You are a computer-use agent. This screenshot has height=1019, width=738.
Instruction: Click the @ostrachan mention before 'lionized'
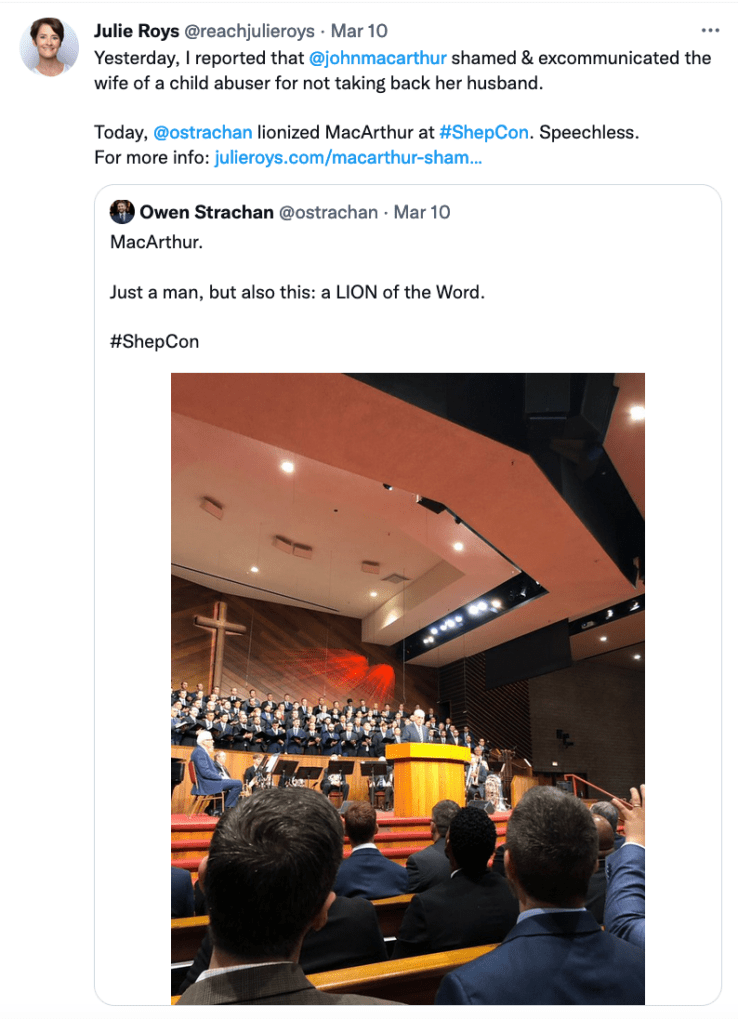click(x=203, y=132)
